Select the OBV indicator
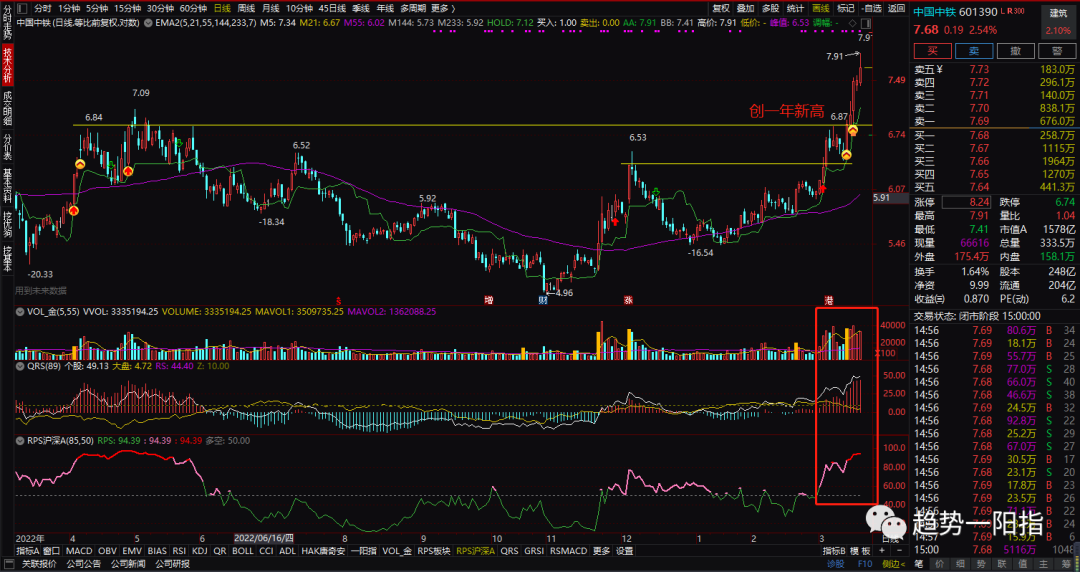Viewport: 1080px width, 572px height. pos(107,551)
